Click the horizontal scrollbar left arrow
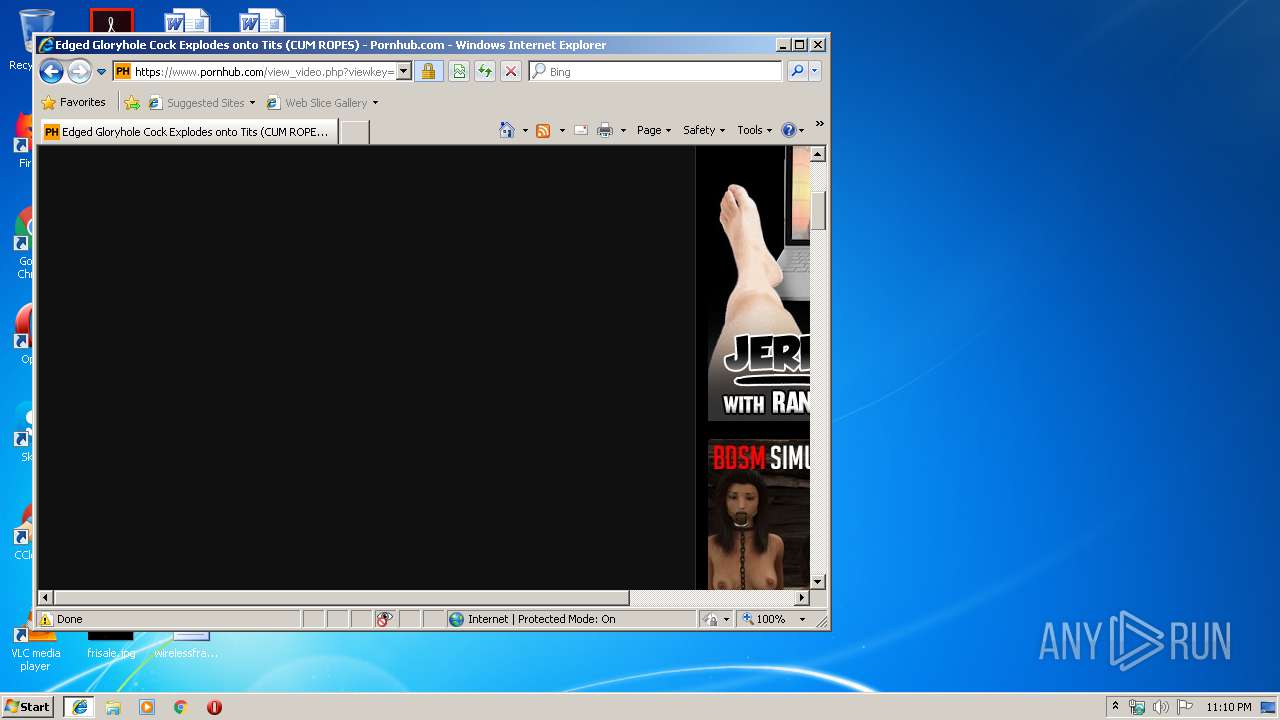 (x=45, y=597)
